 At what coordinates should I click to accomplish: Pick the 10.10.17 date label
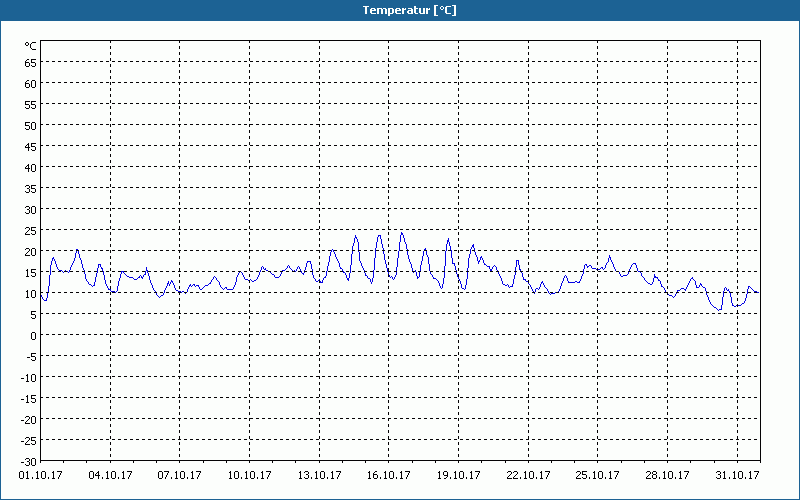point(250,475)
